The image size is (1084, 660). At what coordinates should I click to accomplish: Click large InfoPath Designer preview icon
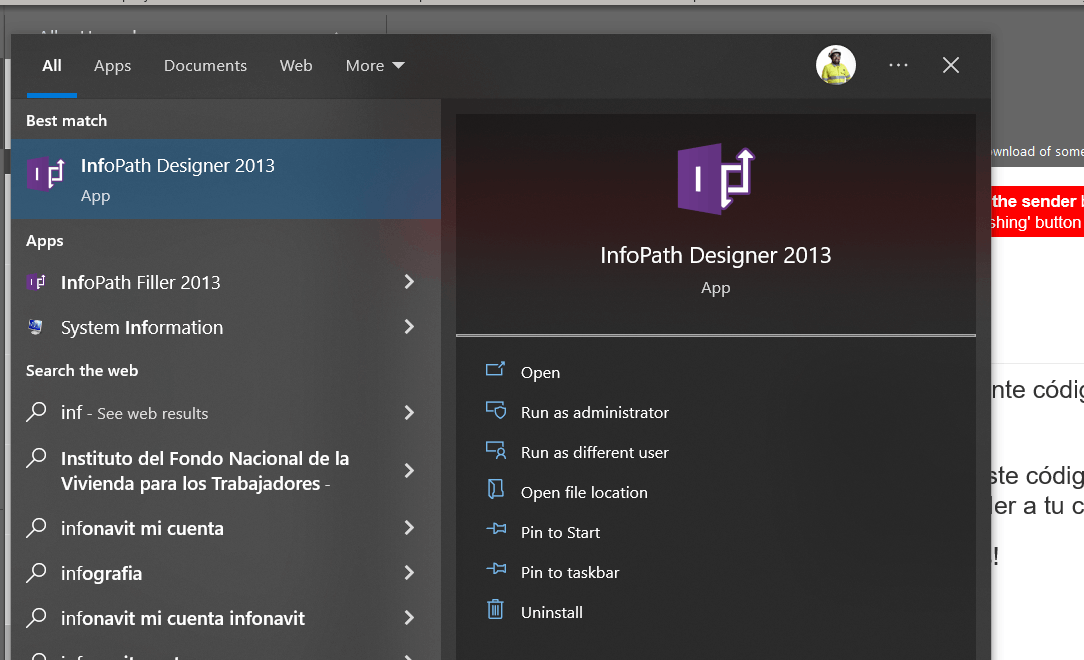click(716, 179)
